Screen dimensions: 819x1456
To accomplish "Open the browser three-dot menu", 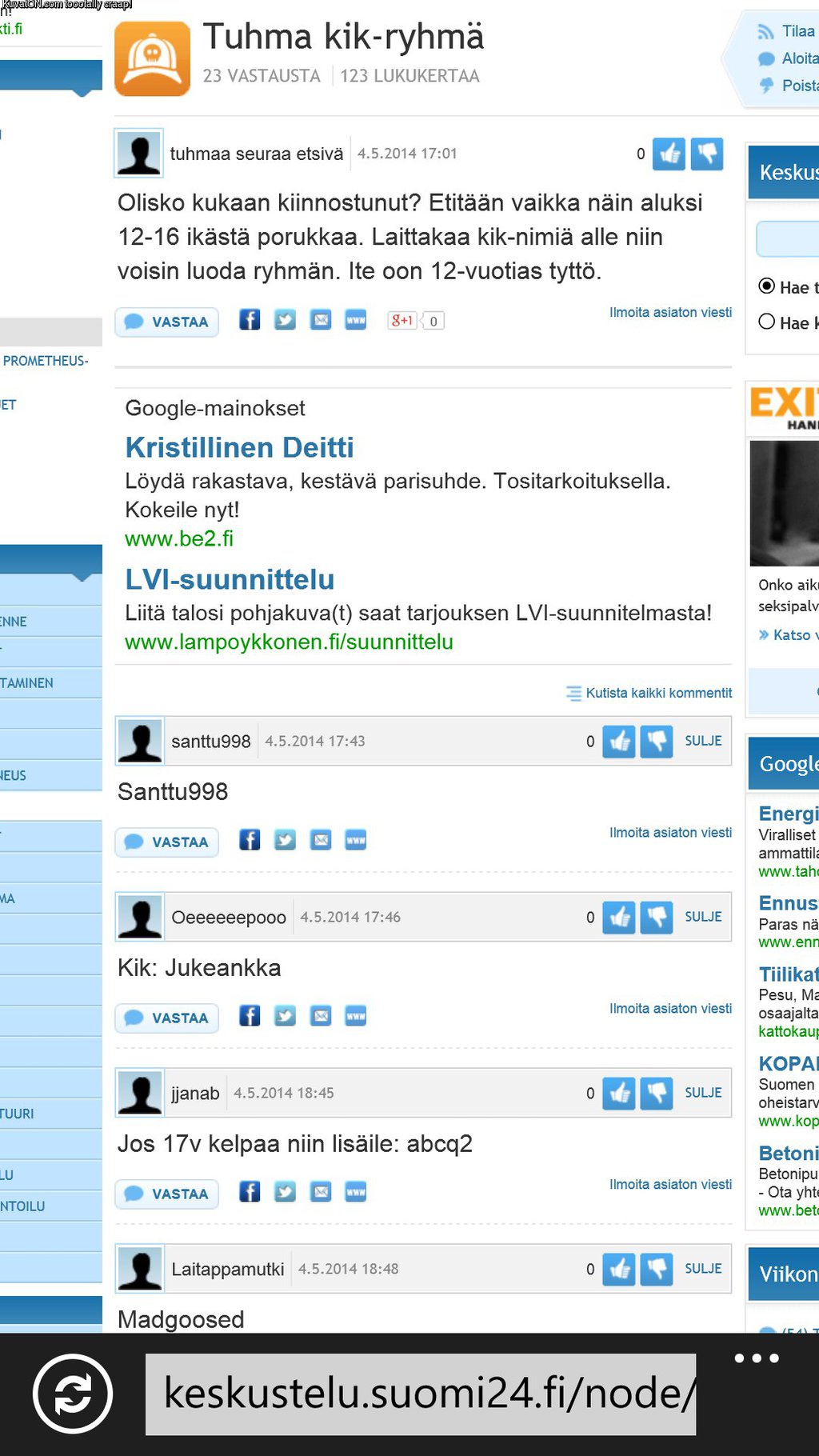I will [756, 1358].
